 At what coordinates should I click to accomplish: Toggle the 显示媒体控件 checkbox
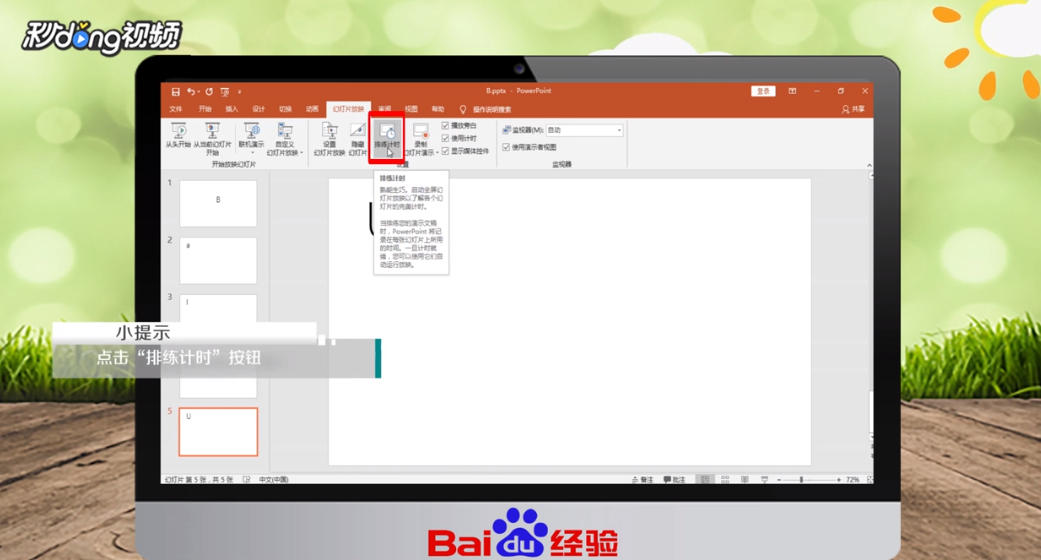click(445, 151)
